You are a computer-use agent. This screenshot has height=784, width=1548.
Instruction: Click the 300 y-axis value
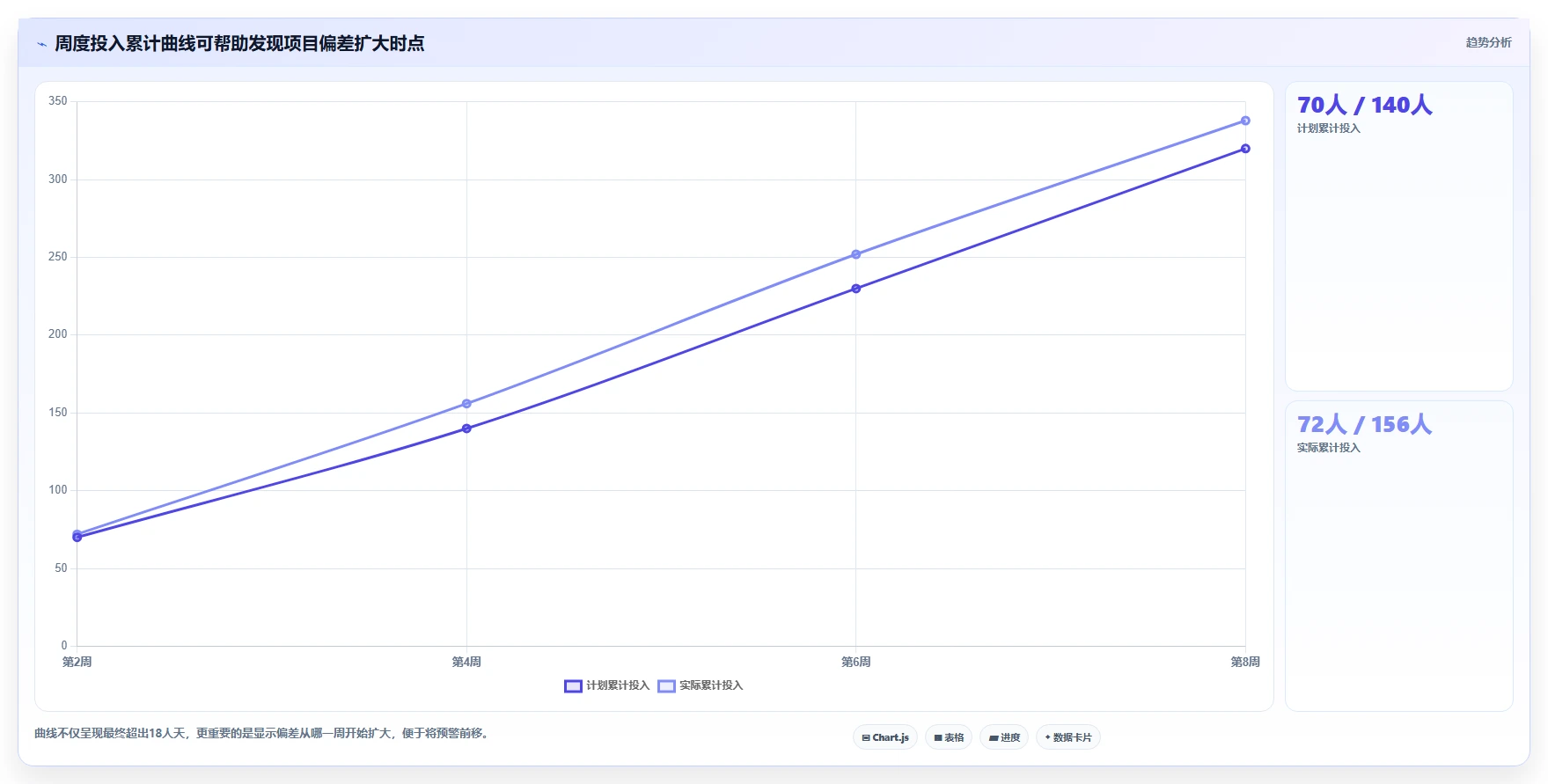click(58, 179)
